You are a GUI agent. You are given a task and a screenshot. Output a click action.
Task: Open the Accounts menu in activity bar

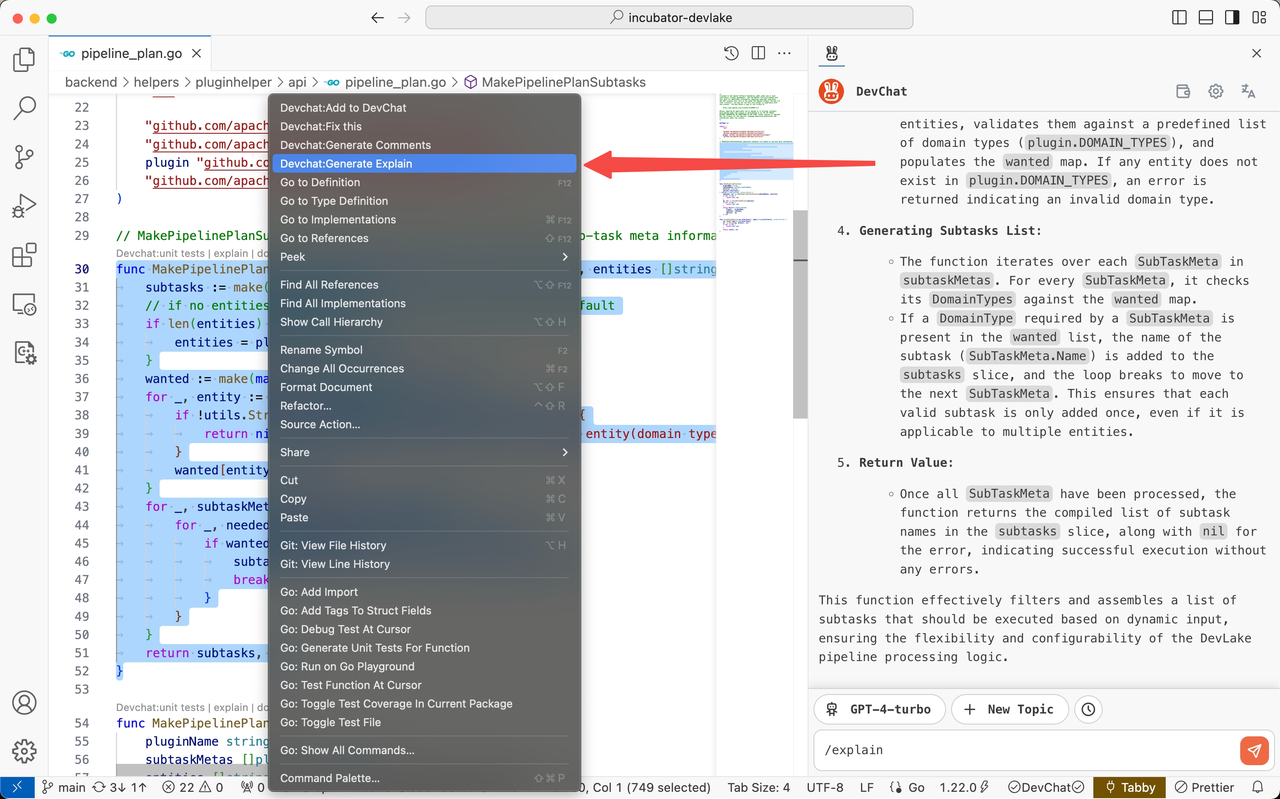24,703
